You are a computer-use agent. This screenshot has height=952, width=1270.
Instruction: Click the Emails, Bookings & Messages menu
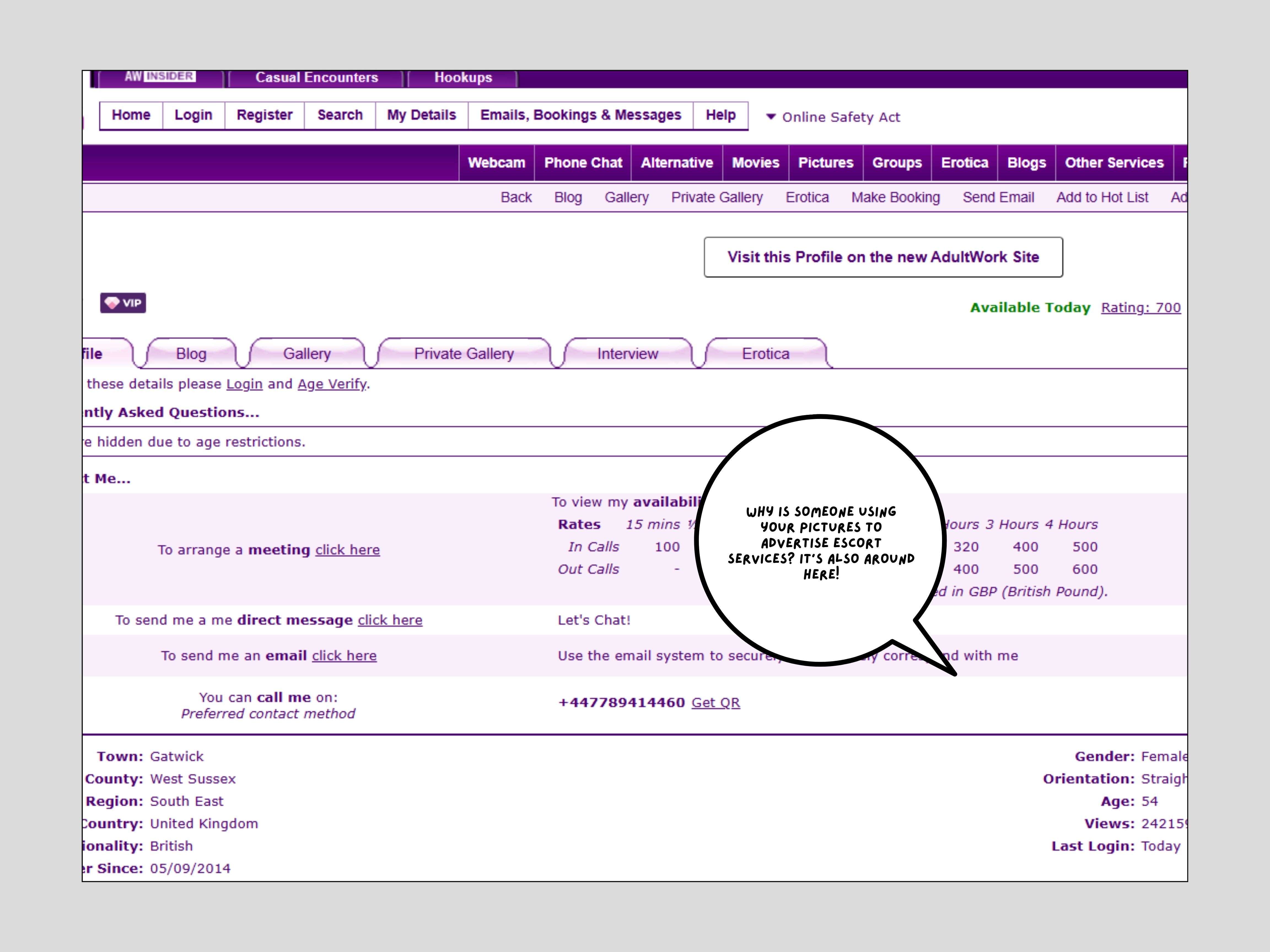[580, 115]
